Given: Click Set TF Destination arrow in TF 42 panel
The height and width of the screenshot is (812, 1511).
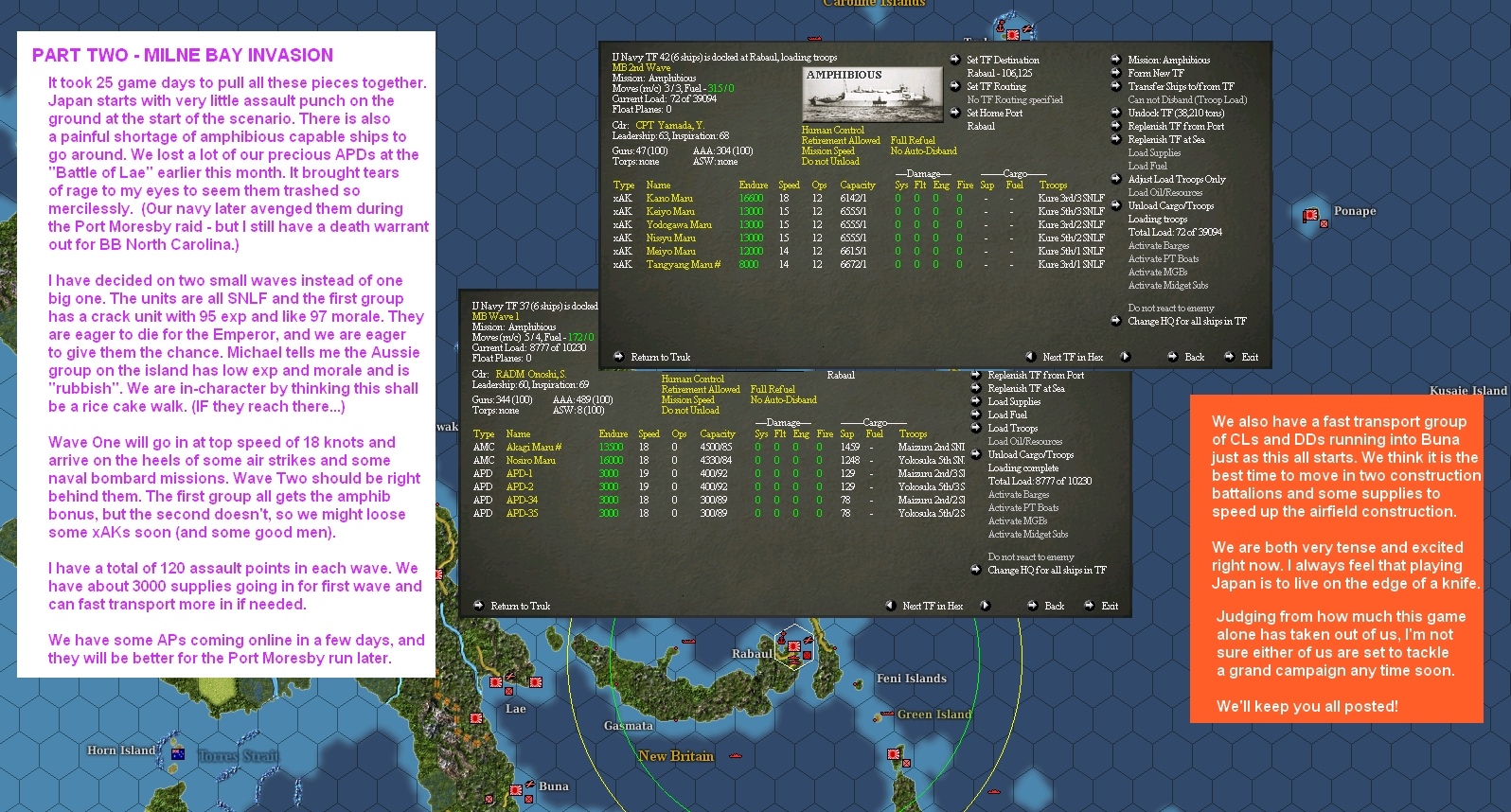Looking at the screenshot, I should pyautogui.click(x=955, y=60).
